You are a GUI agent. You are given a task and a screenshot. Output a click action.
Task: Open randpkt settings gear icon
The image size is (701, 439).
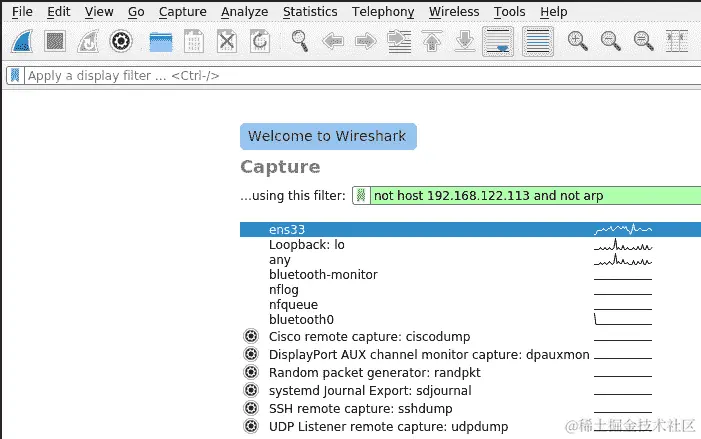click(x=251, y=372)
